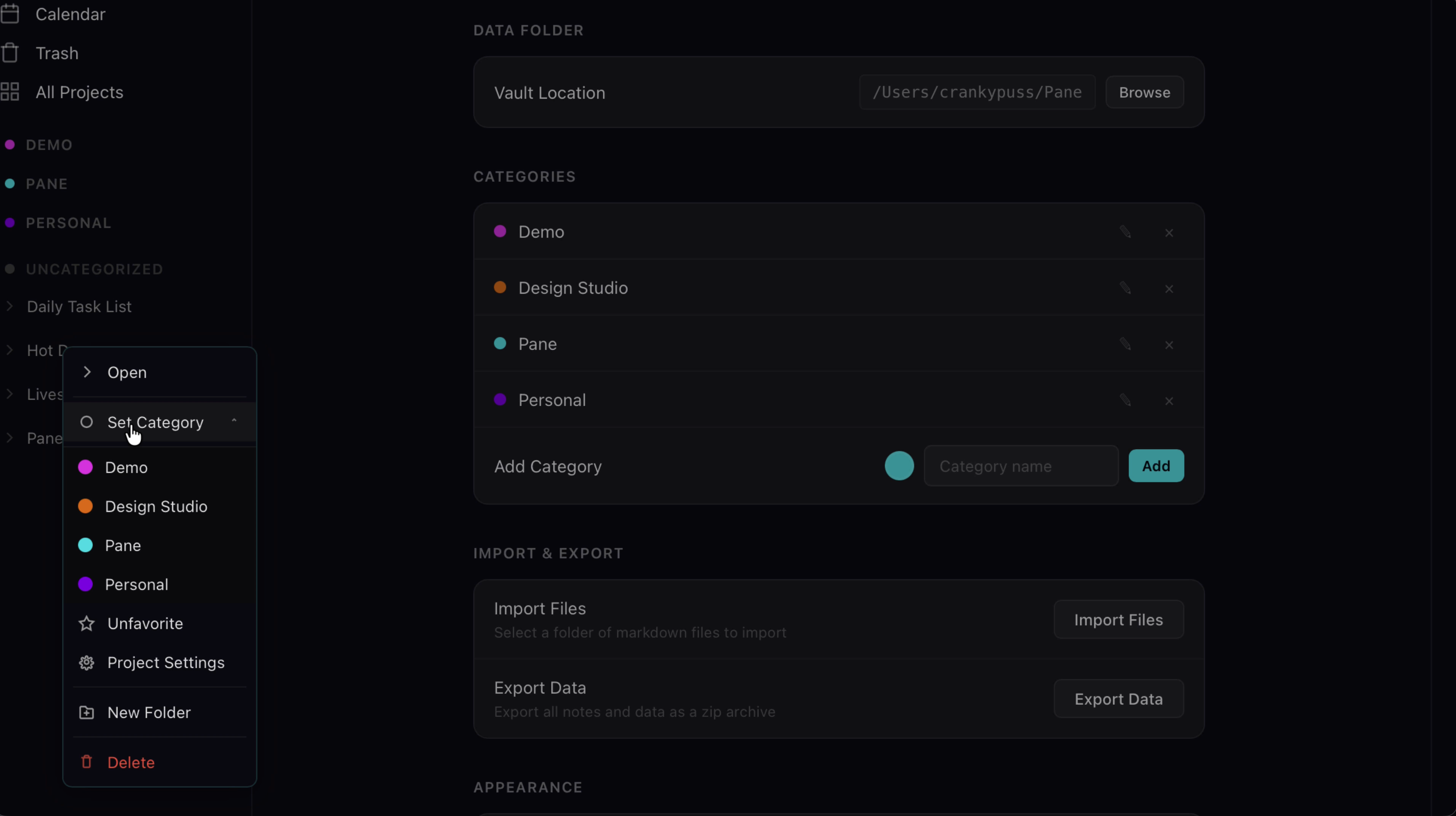Click the Vault Location path field
The image size is (1456, 816).
point(977,92)
